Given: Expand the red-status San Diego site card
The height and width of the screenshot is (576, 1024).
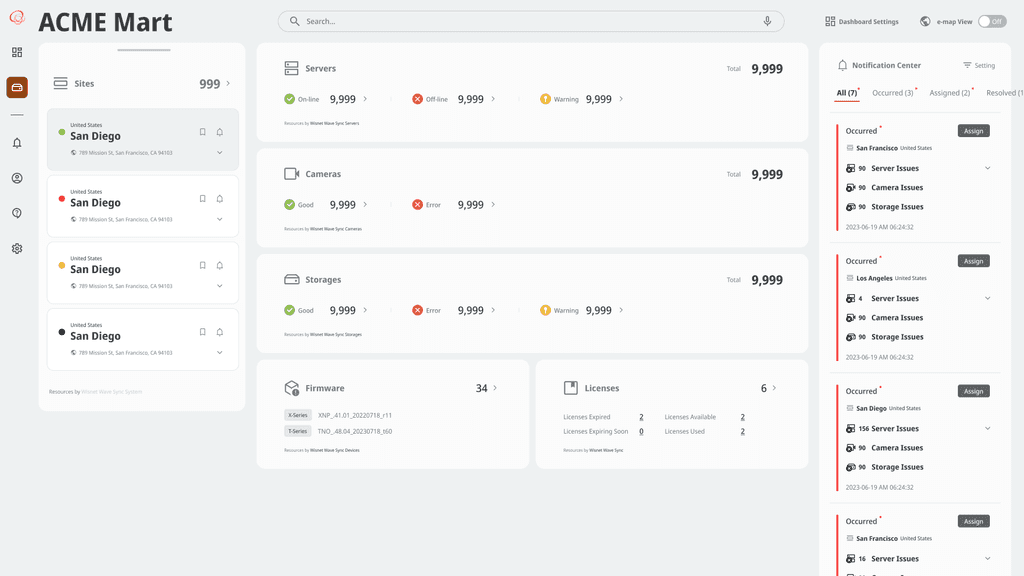Looking at the screenshot, I should [220, 219].
